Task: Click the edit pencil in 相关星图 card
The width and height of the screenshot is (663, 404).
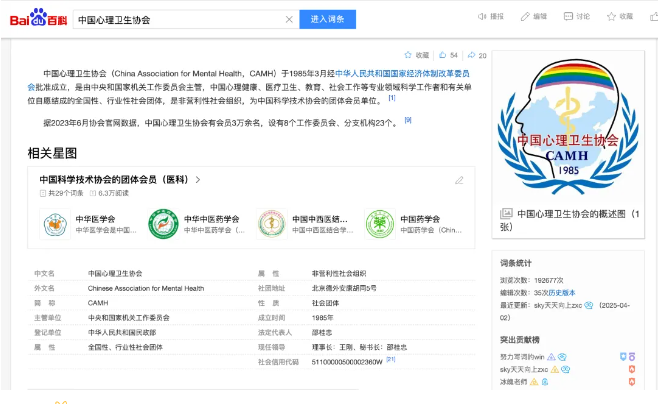Action: pyautogui.click(x=459, y=180)
